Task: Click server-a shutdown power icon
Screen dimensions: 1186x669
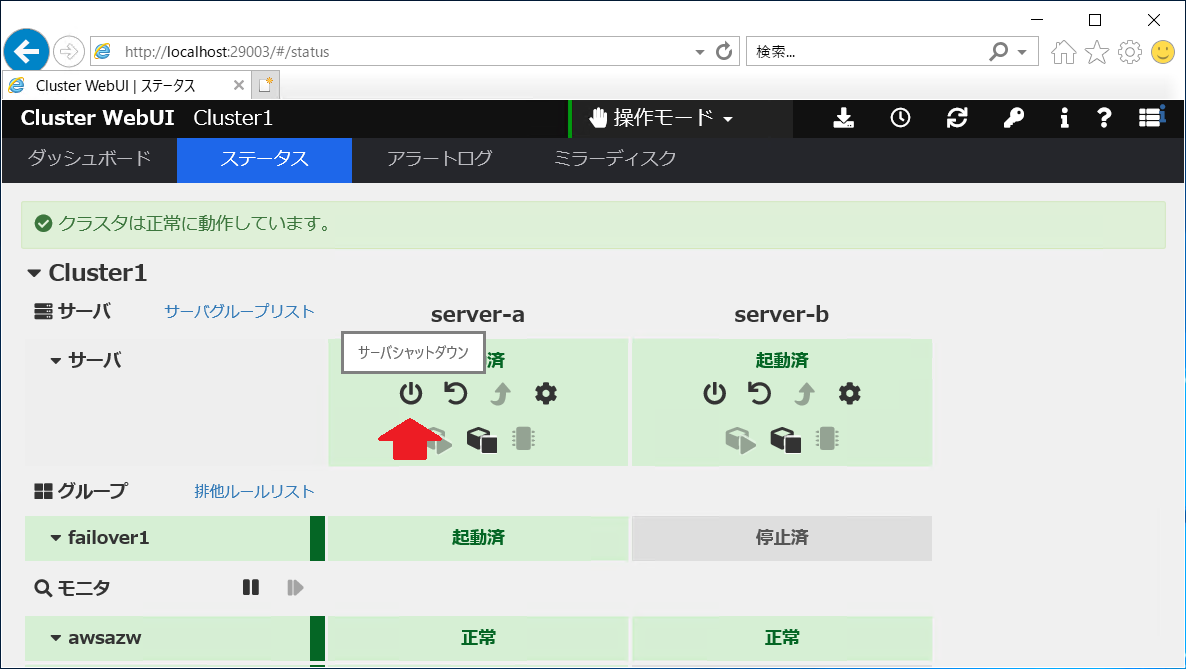Action: (x=411, y=394)
